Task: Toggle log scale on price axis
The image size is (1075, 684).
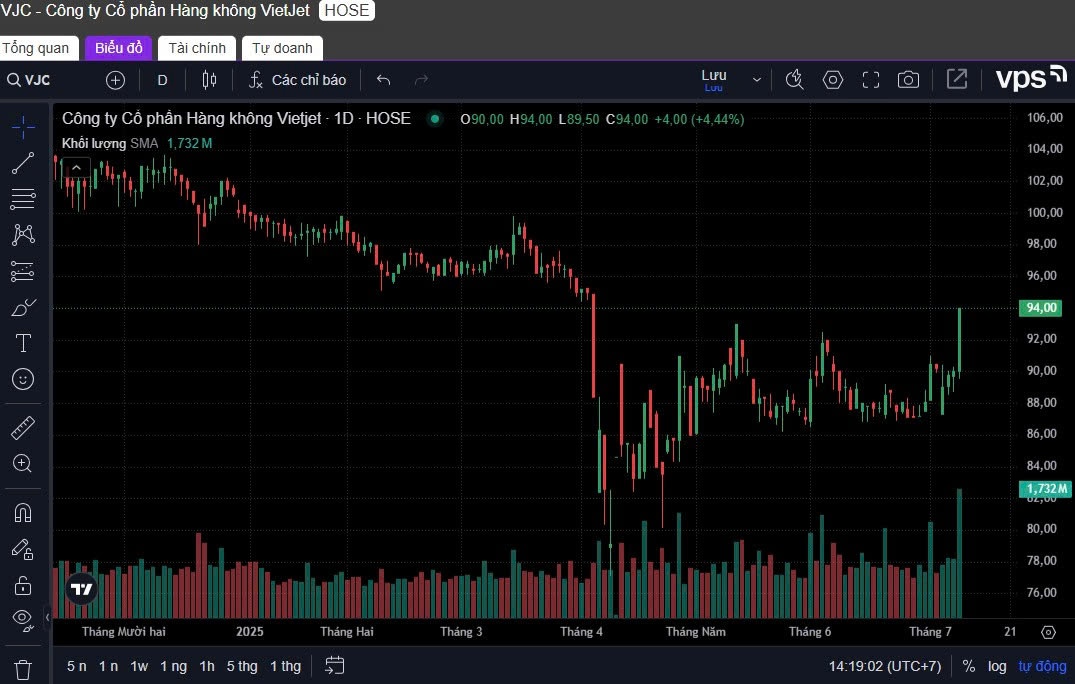Action: tap(997, 666)
